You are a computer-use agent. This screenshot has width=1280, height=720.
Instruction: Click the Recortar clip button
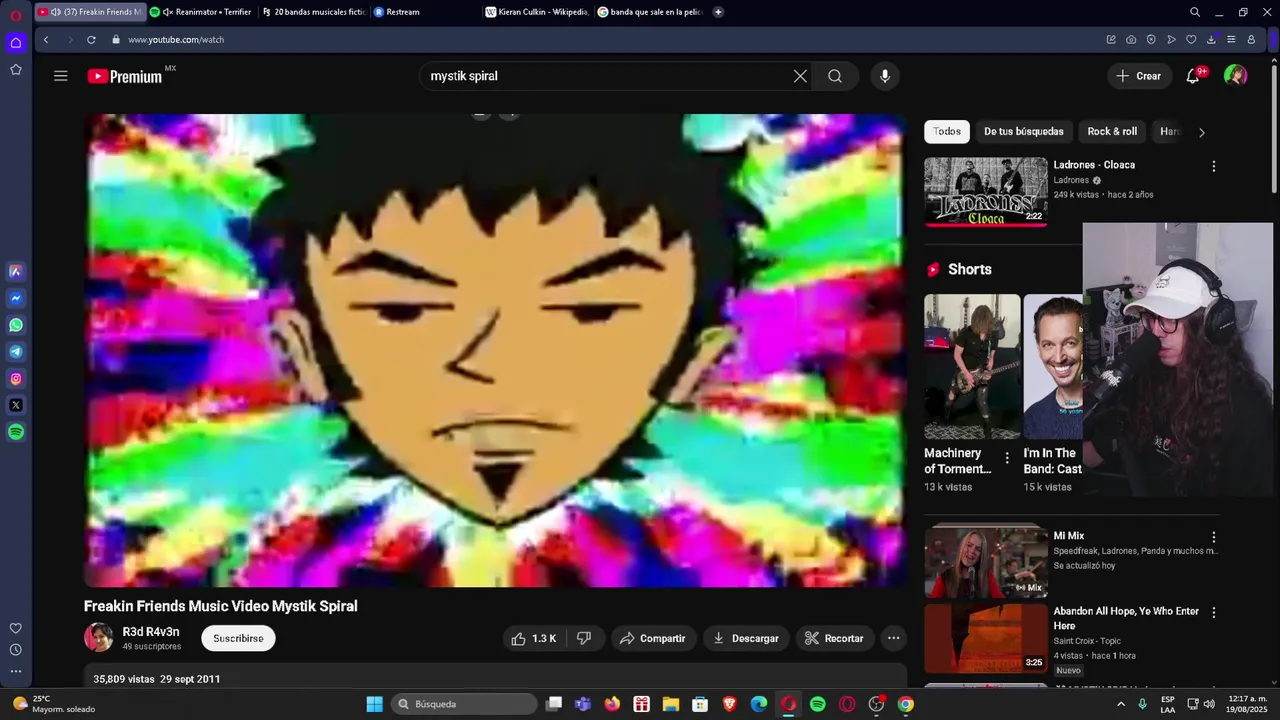click(835, 638)
